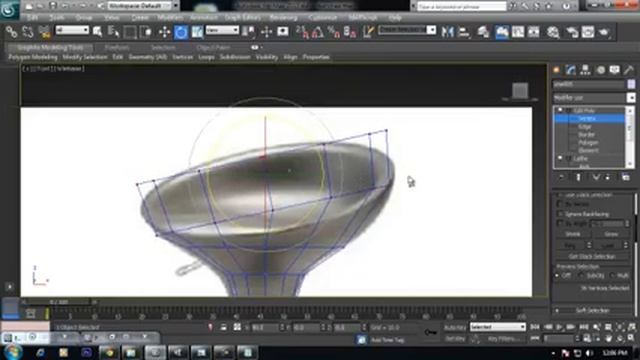
Task: Open the Edit menu
Action: pos(32,18)
